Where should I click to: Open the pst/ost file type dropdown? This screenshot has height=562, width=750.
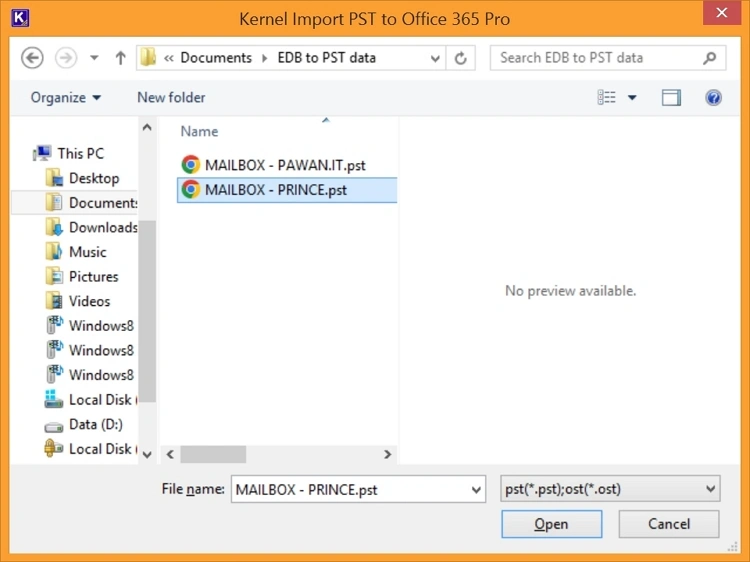(x=609, y=489)
